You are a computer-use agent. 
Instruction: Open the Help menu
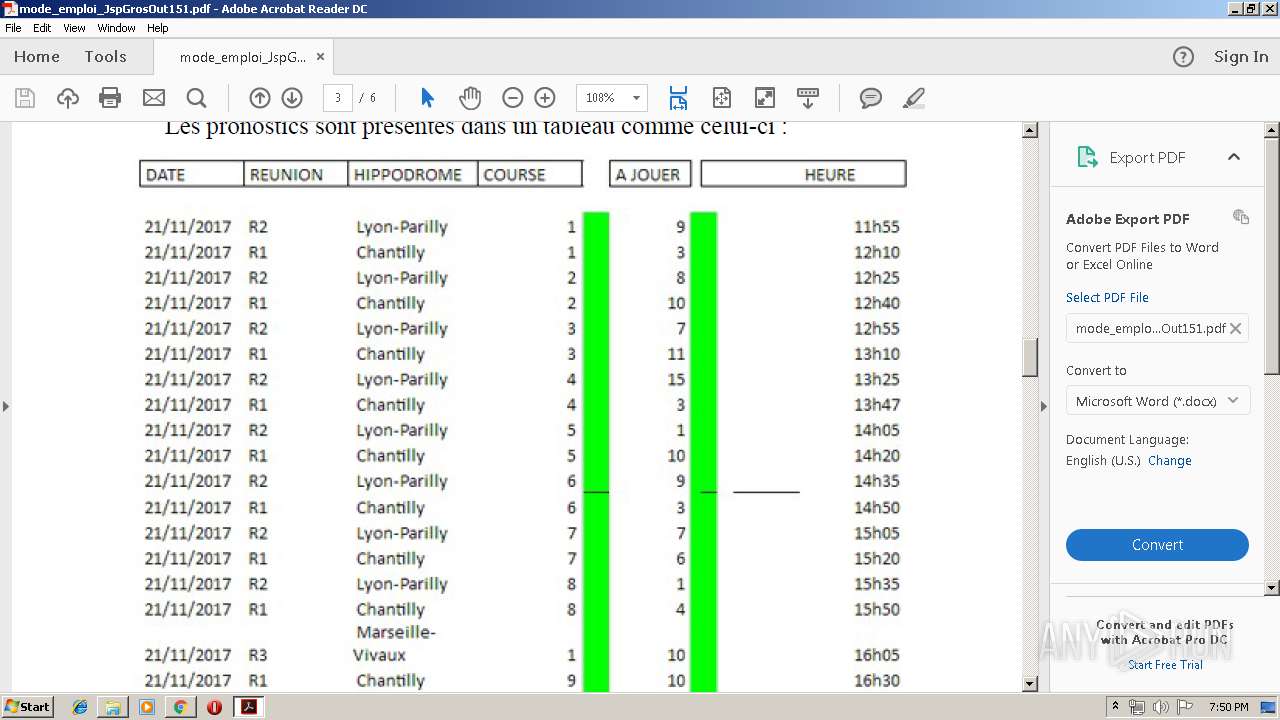point(158,28)
